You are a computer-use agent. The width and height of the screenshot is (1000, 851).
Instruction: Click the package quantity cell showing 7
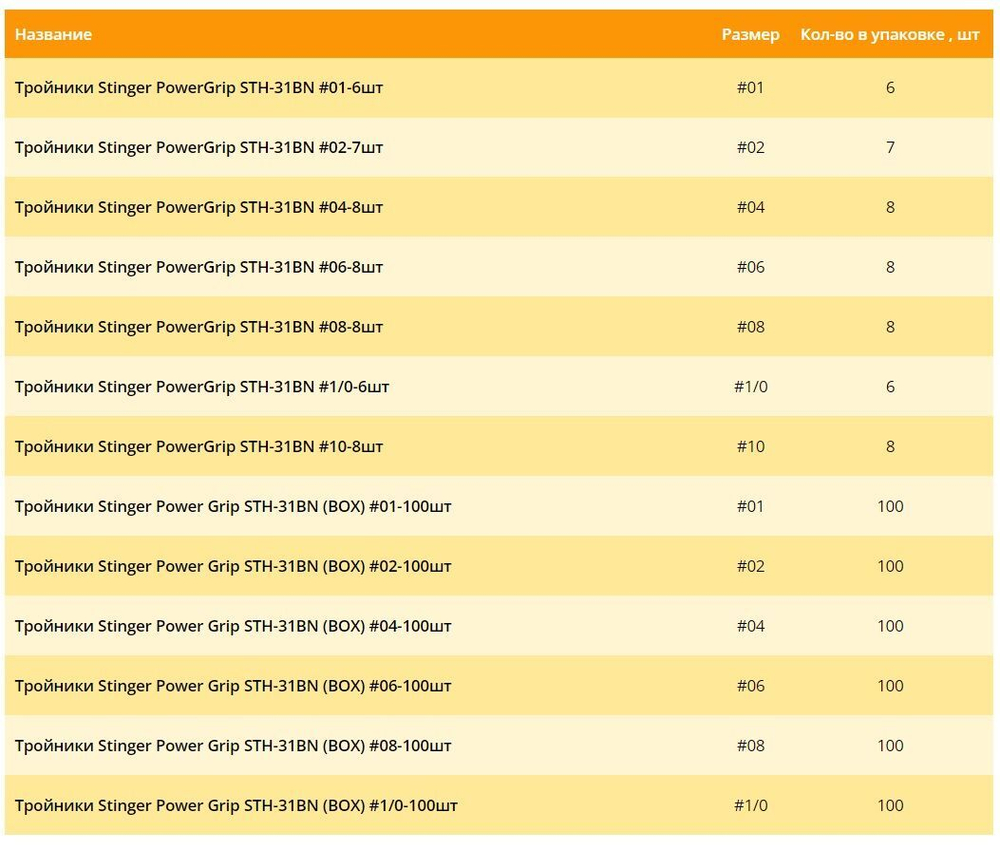click(x=890, y=147)
